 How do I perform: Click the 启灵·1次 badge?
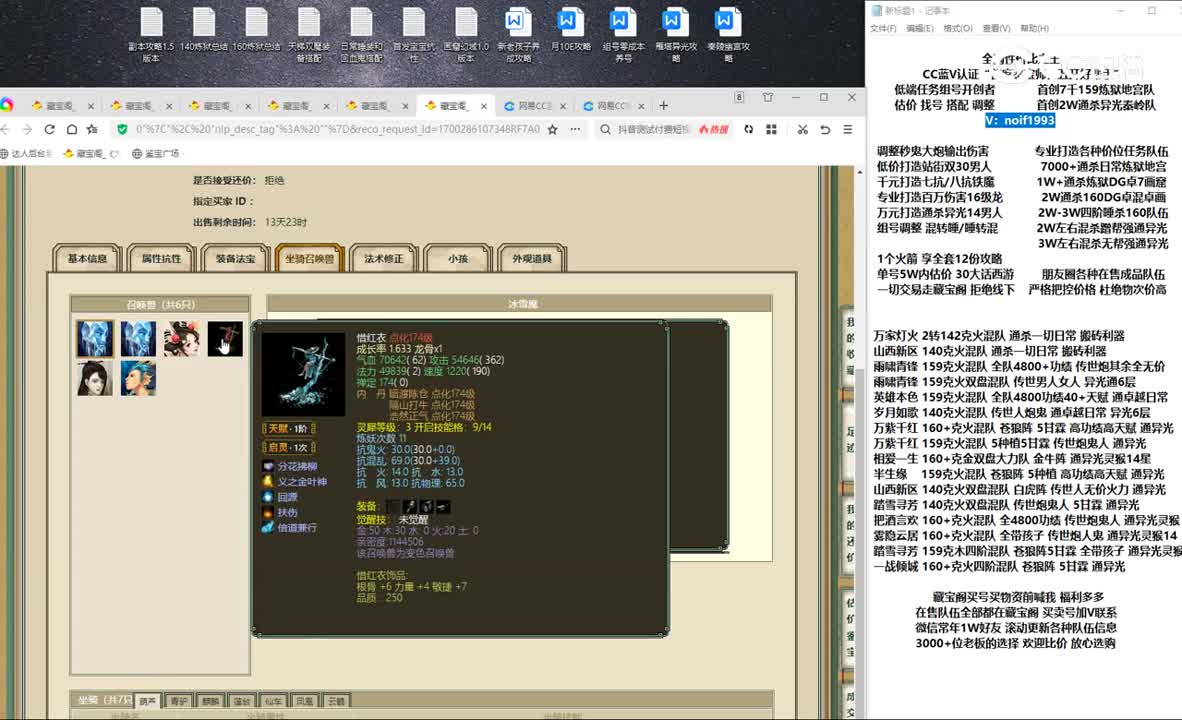[288, 447]
